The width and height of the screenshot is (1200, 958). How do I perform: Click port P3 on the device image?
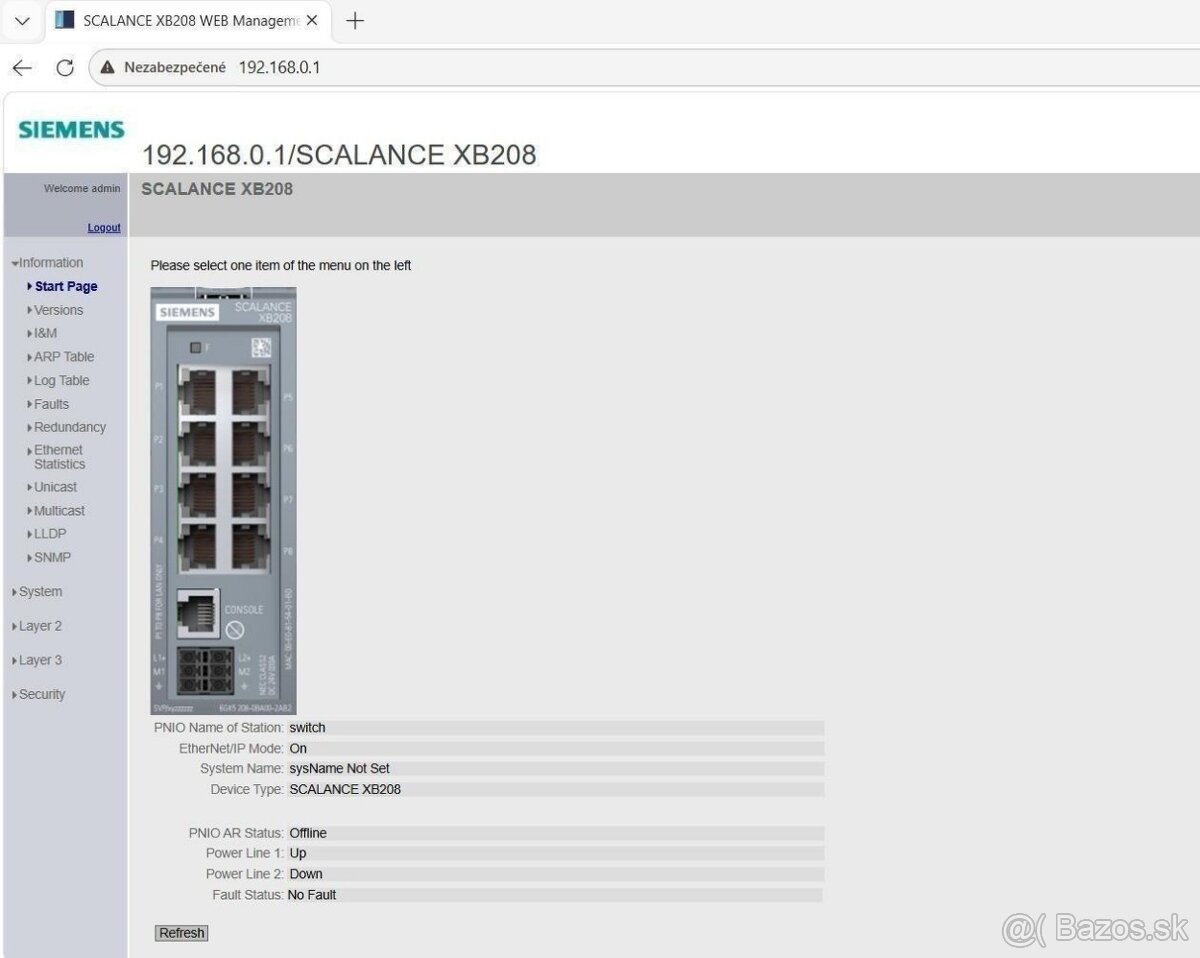pos(197,495)
